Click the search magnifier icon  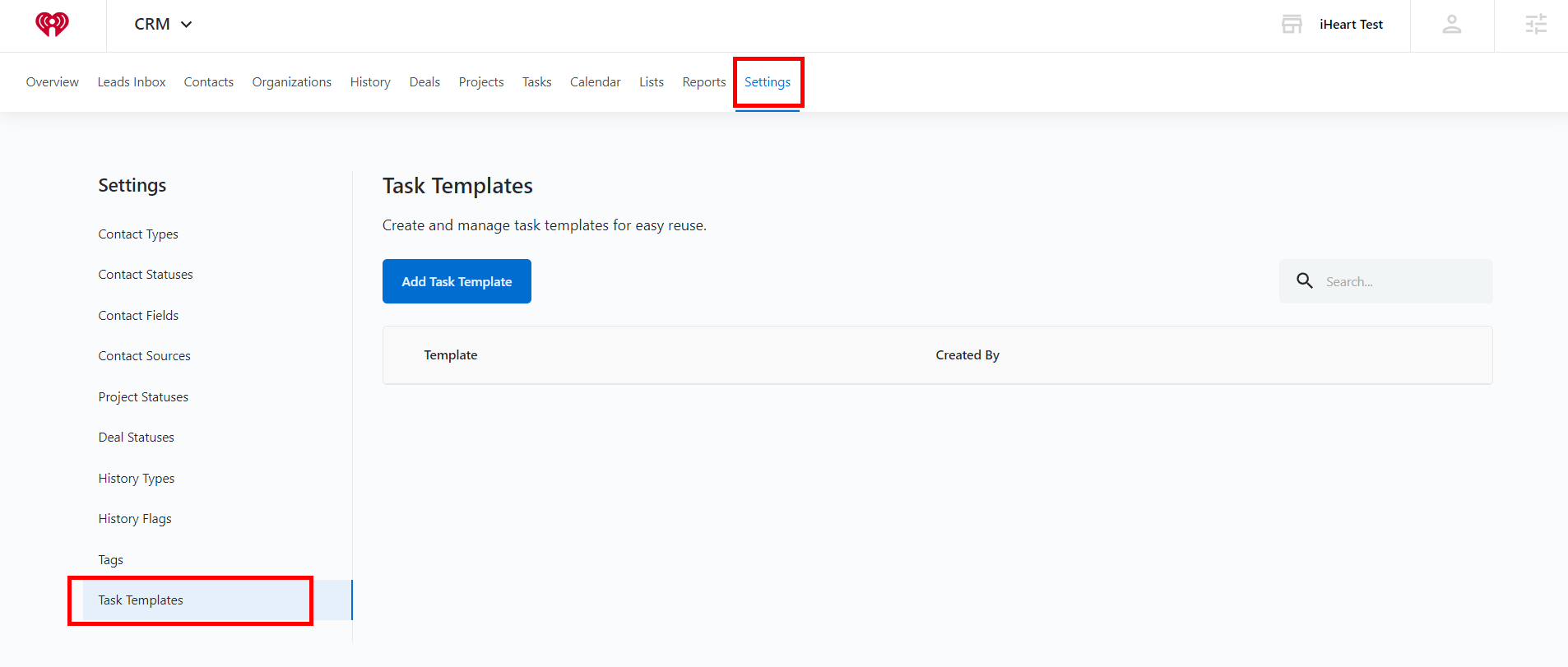(1305, 281)
